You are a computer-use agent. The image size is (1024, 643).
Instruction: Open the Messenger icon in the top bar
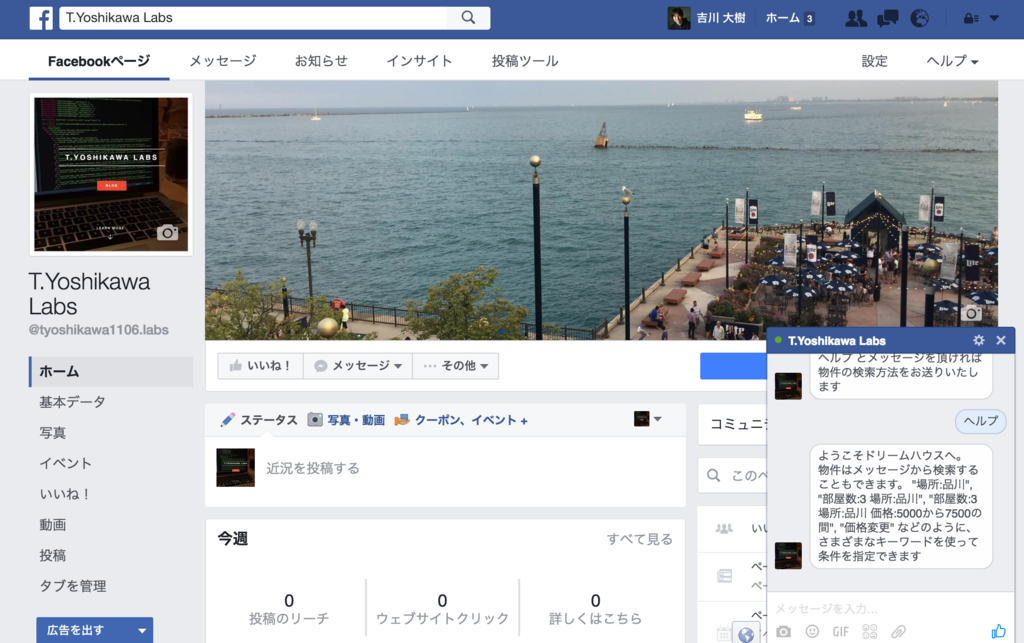pyautogui.click(x=888, y=18)
